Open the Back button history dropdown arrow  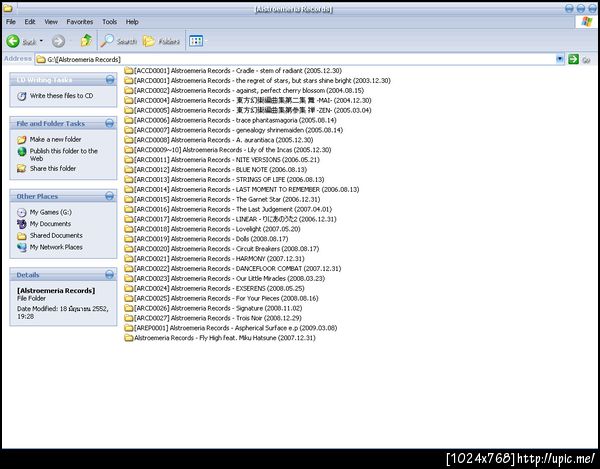click(41, 41)
